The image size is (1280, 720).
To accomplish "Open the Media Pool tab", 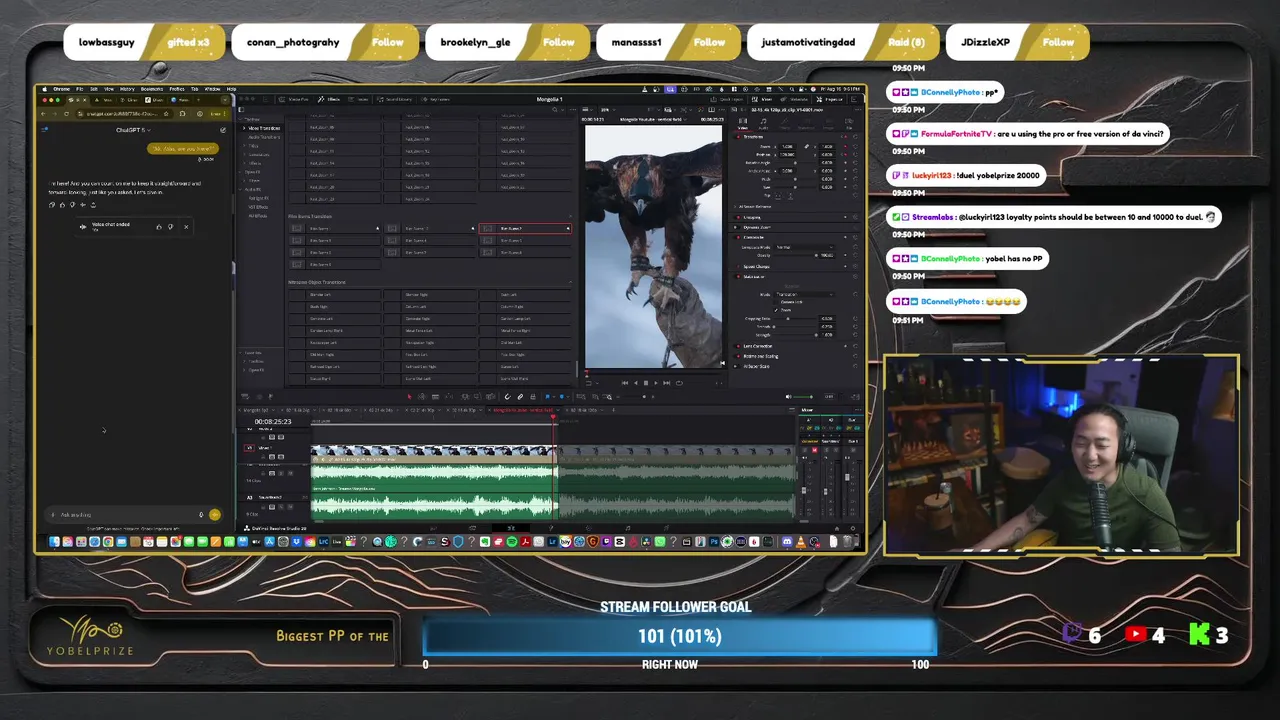I will tap(295, 99).
